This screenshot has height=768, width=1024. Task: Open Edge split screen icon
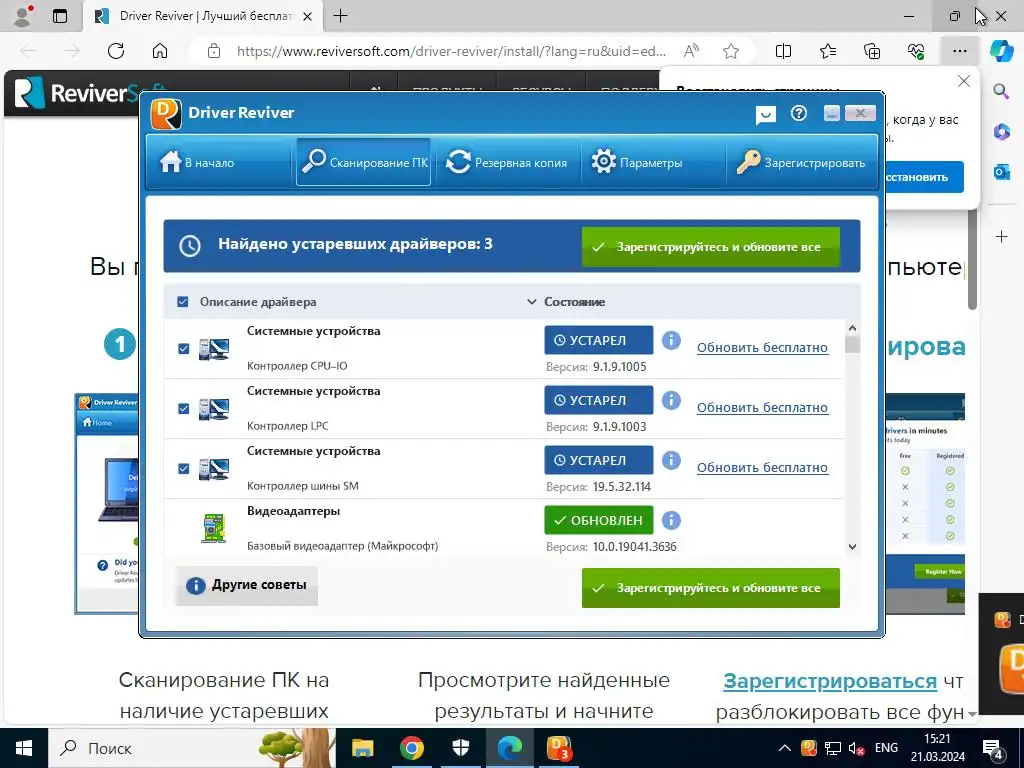click(x=783, y=51)
